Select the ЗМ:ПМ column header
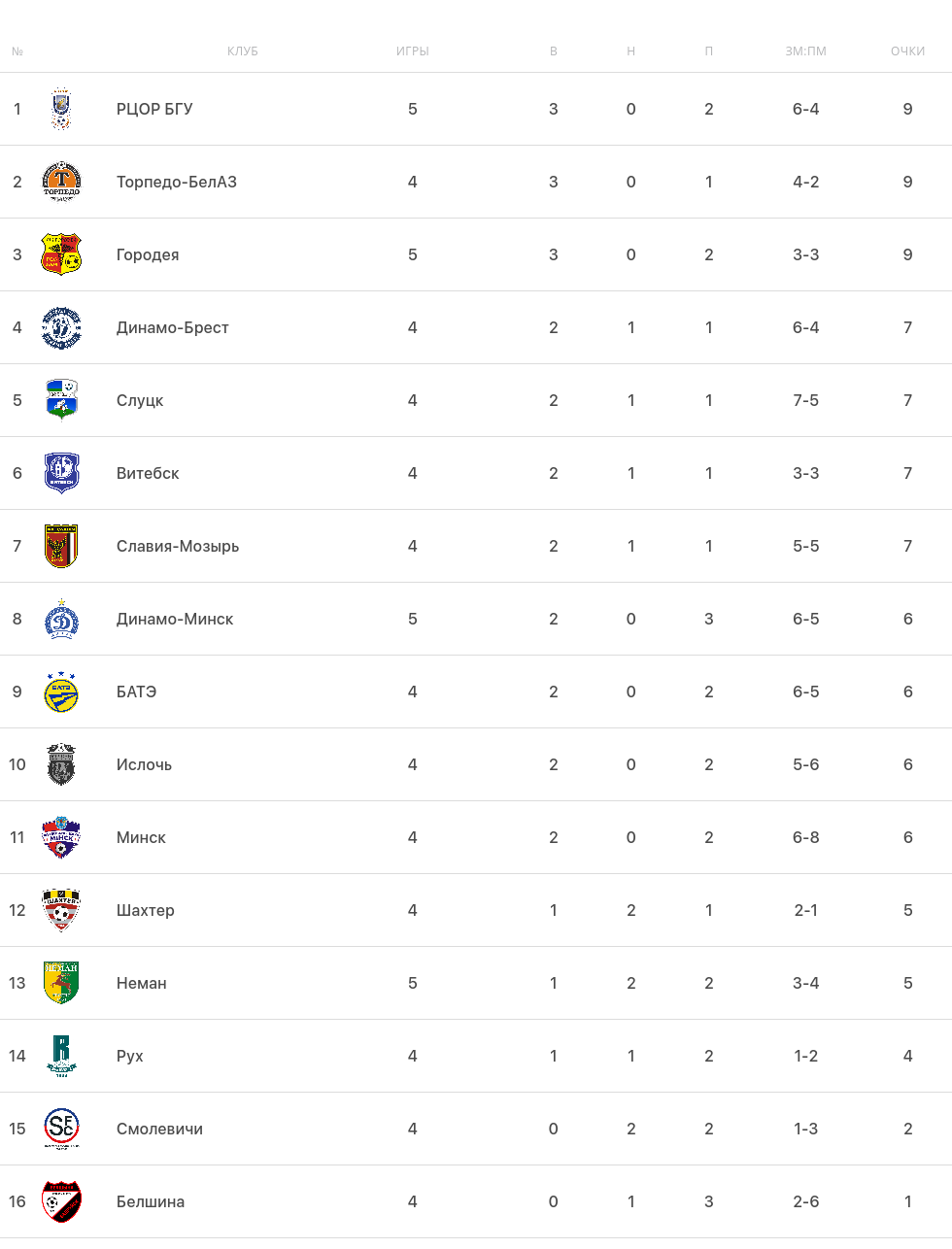 click(x=805, y=51)
